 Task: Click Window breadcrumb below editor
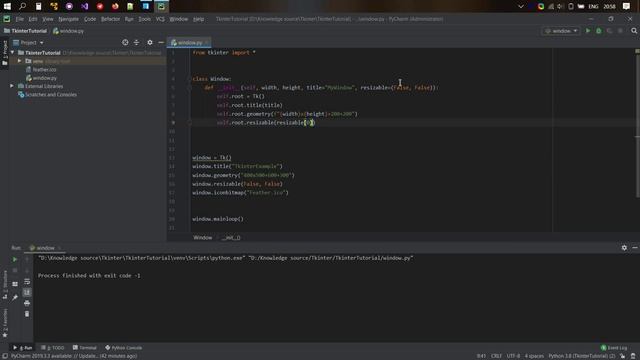click(x=202, y=238)
